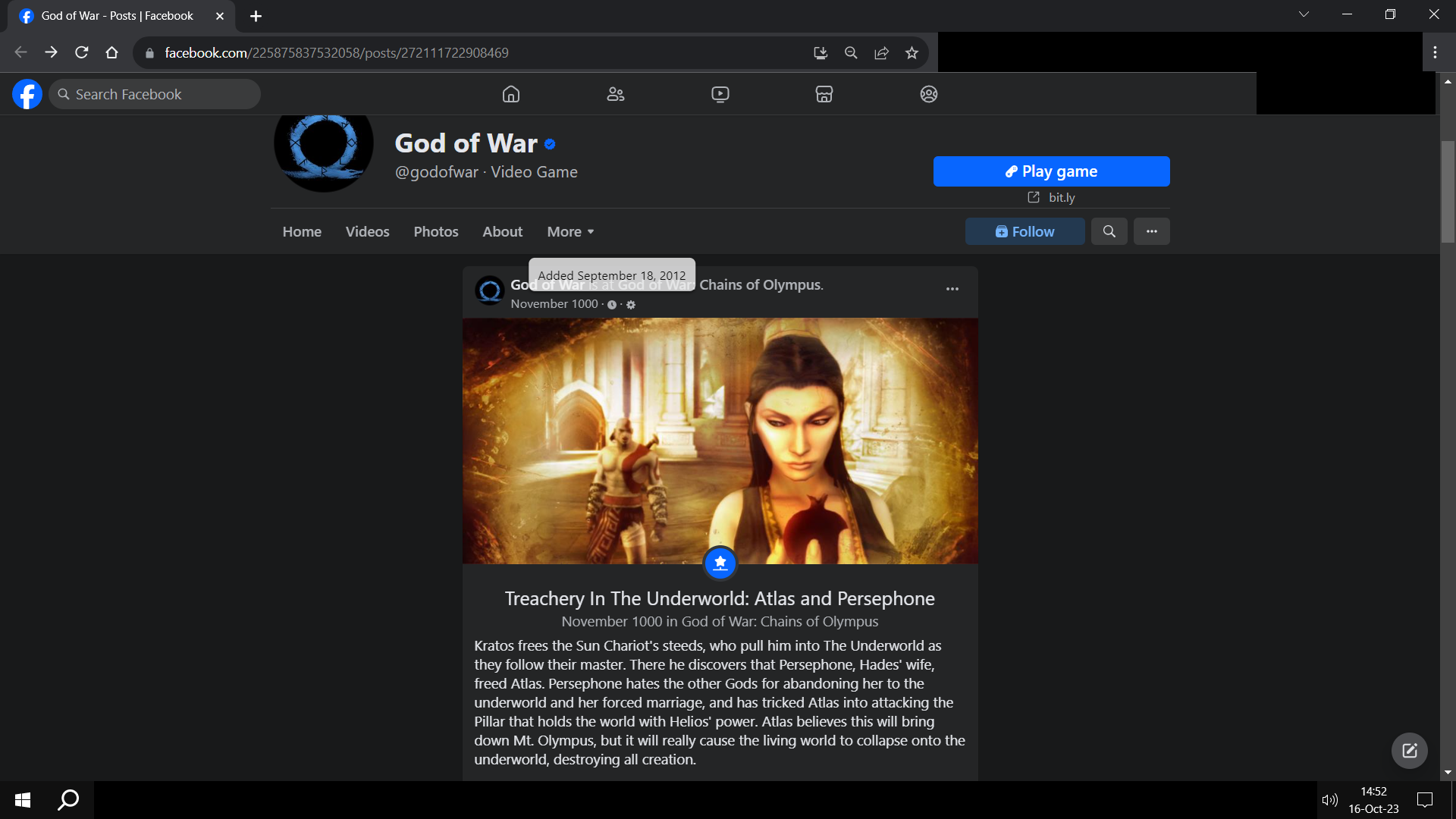Open the Marketplace icon
Image resolution: width=1456 pixels, height=819 pixels.
pyautogui.click(x=824, y=94)
